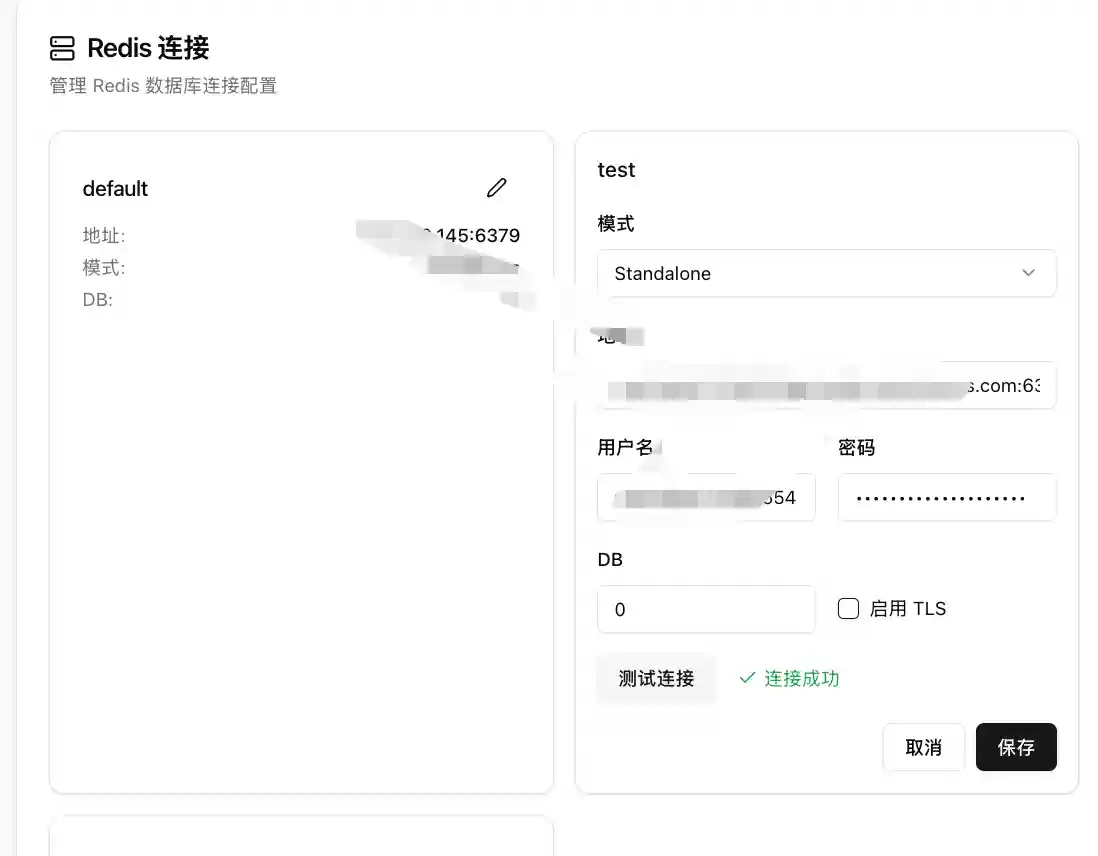Click the DB: label in default card
The image size is (1098, 856).
tap(97, 300)
